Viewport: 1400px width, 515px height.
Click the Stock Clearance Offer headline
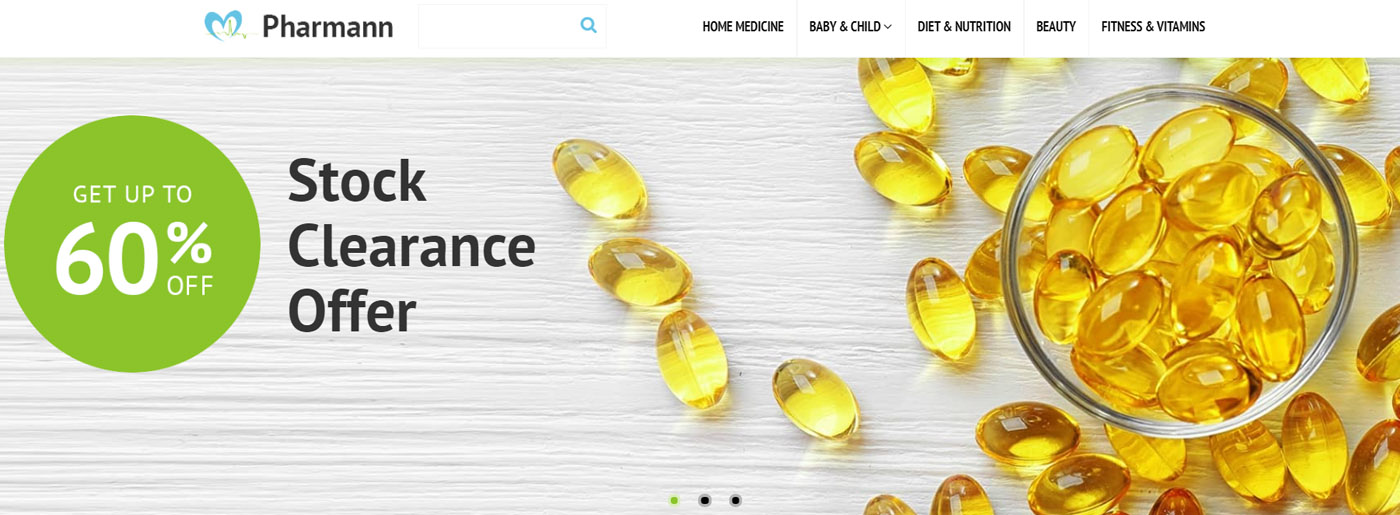point(411,245)
